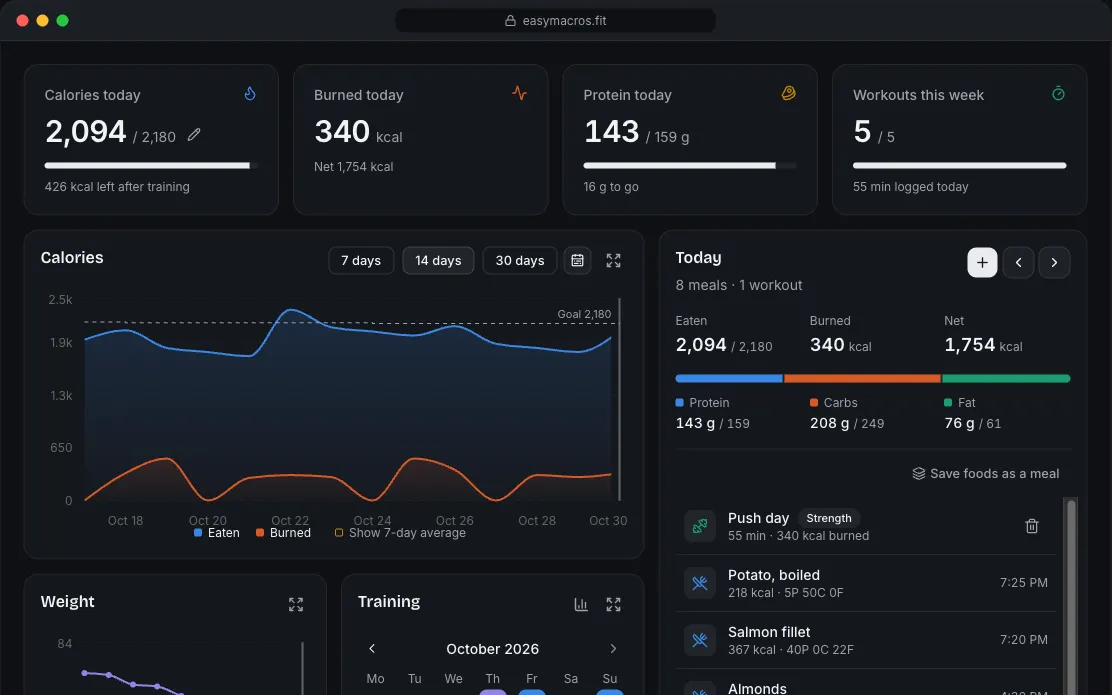Image resolution: width=1112 pixels, height=695 pixels.
Task: Open the Salmon fillet food entry
Action: [865, 640]
